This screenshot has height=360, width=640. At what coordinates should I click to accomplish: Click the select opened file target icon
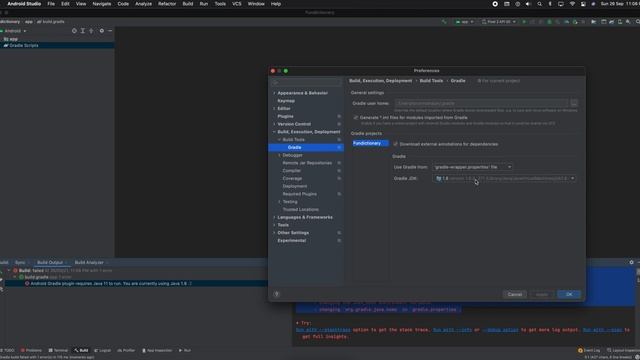pyautogui.click(x=74, y=31)
